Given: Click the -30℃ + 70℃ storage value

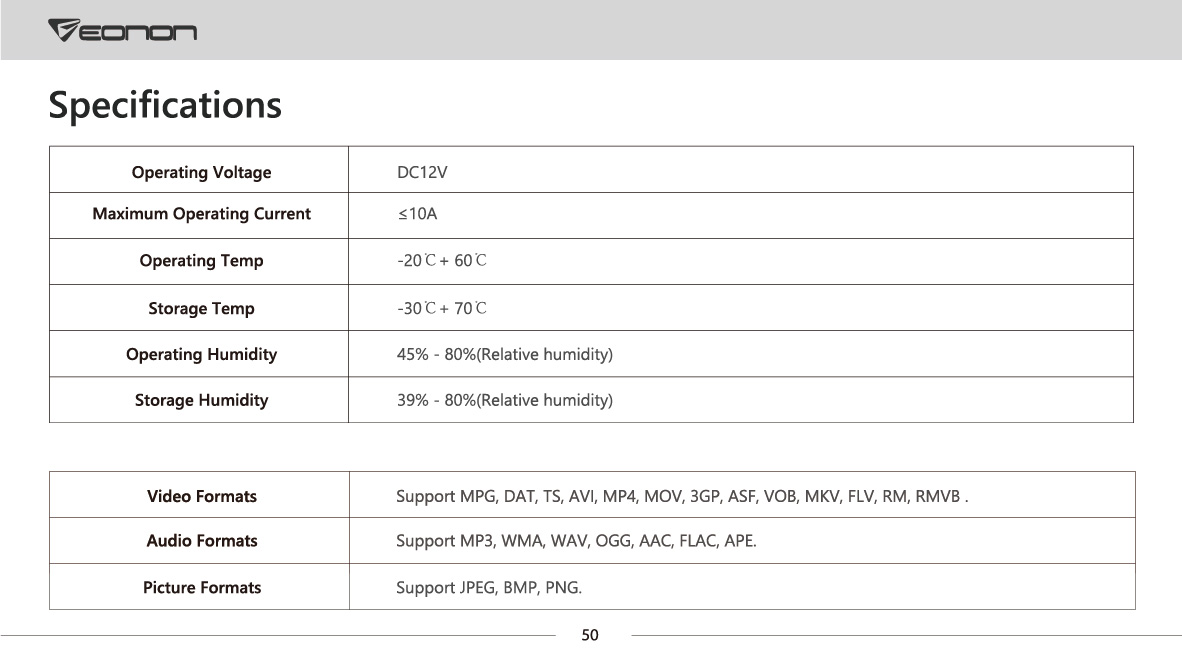Looking at the screenshot, I should point(442,308).
